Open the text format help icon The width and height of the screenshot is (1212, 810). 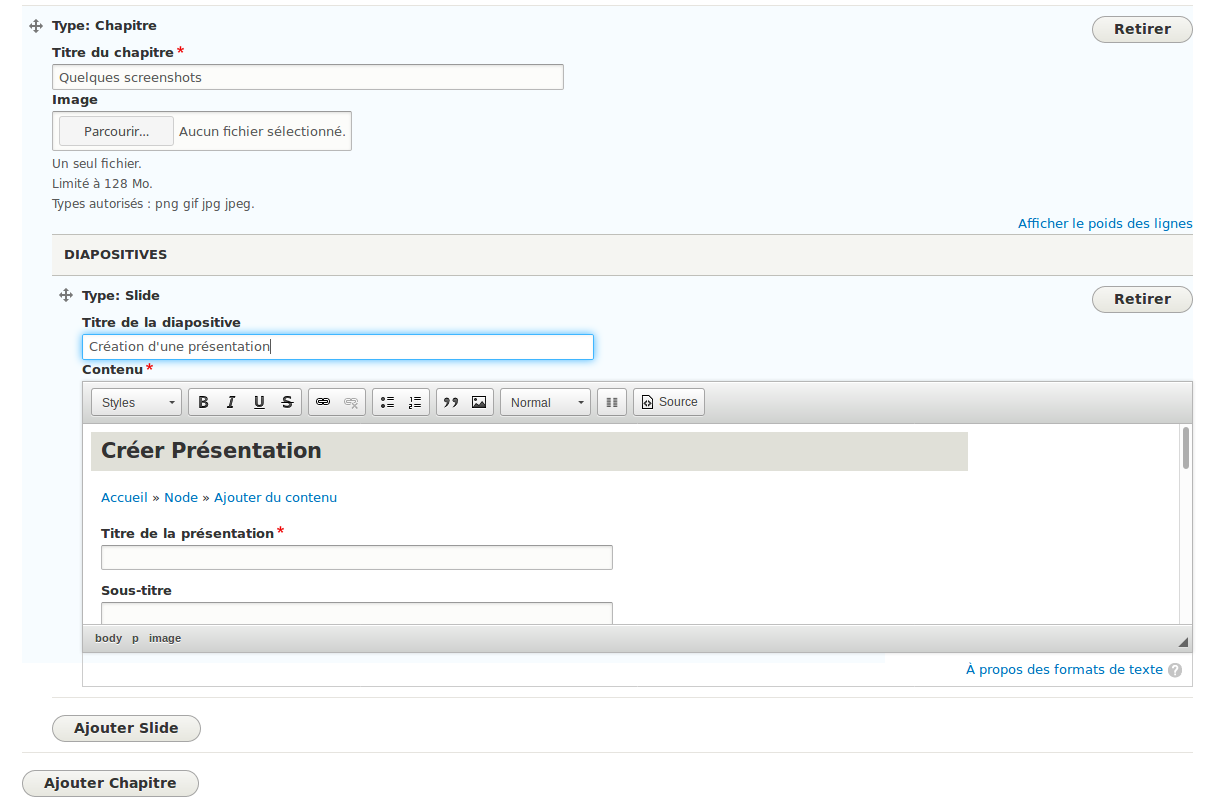[x=1175, y=670]
